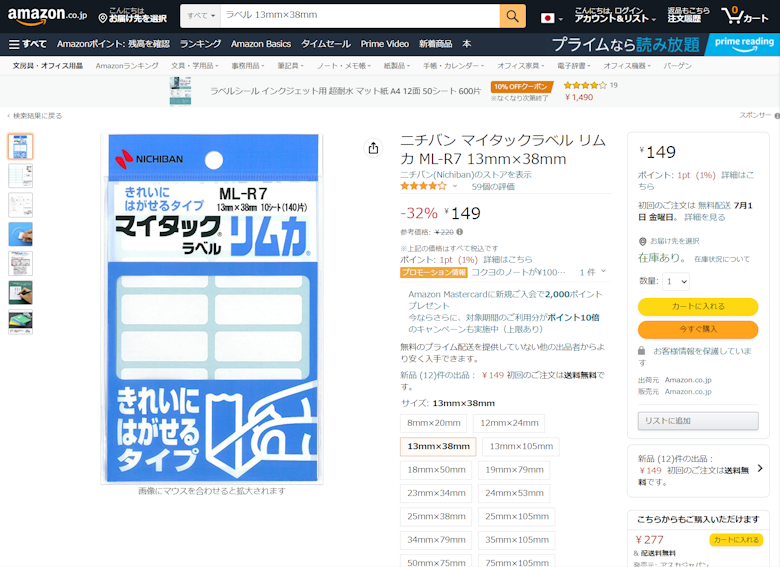
Task: Select size 18mm×50mm
Action: 436,470
